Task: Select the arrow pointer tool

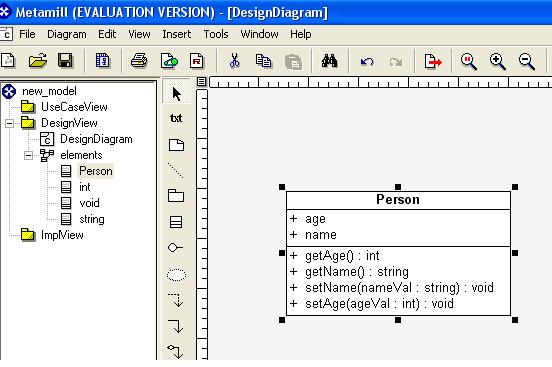Action: click(x=176, y=94)
